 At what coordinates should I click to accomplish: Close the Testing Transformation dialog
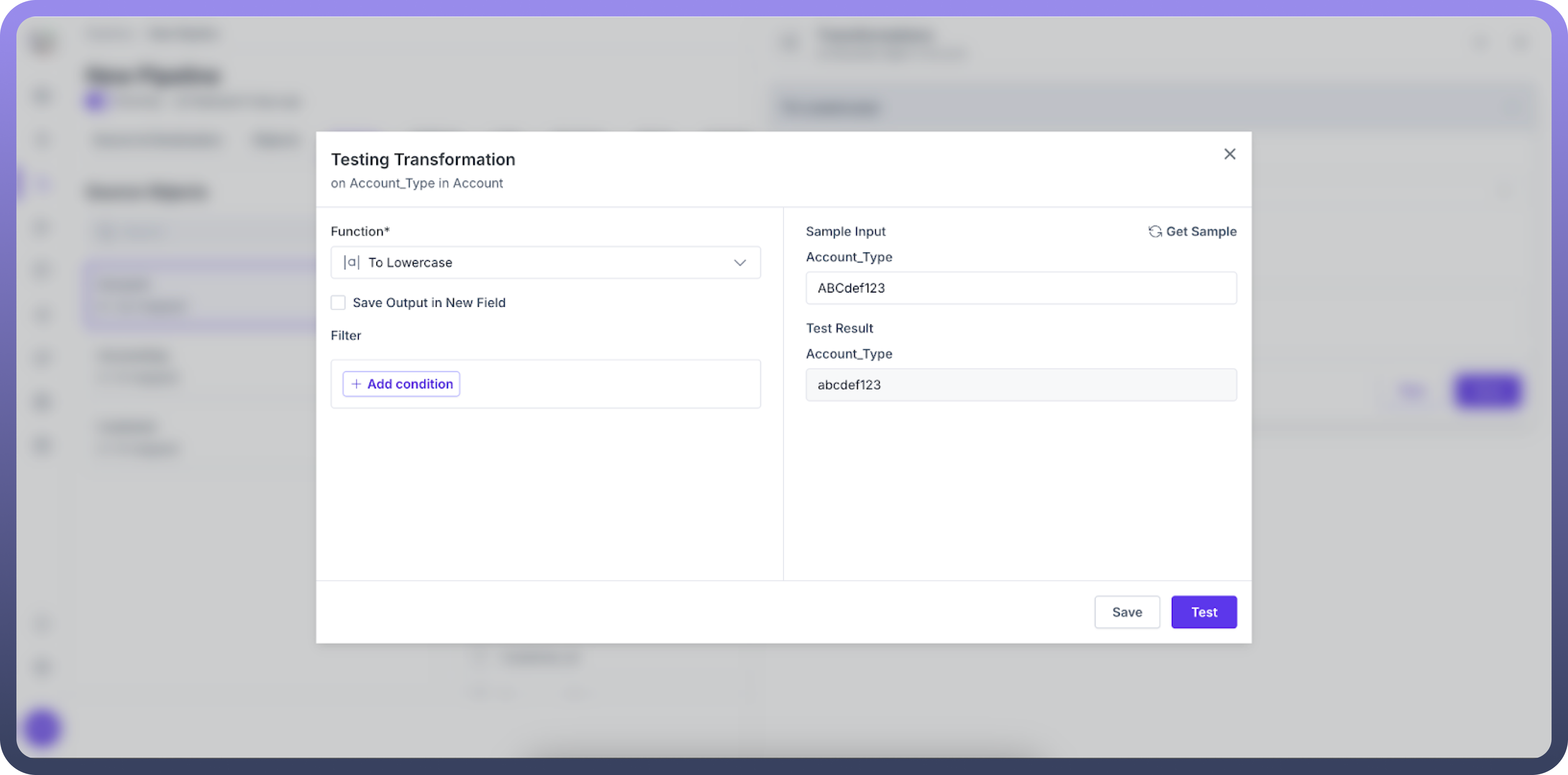point(1229,154)
